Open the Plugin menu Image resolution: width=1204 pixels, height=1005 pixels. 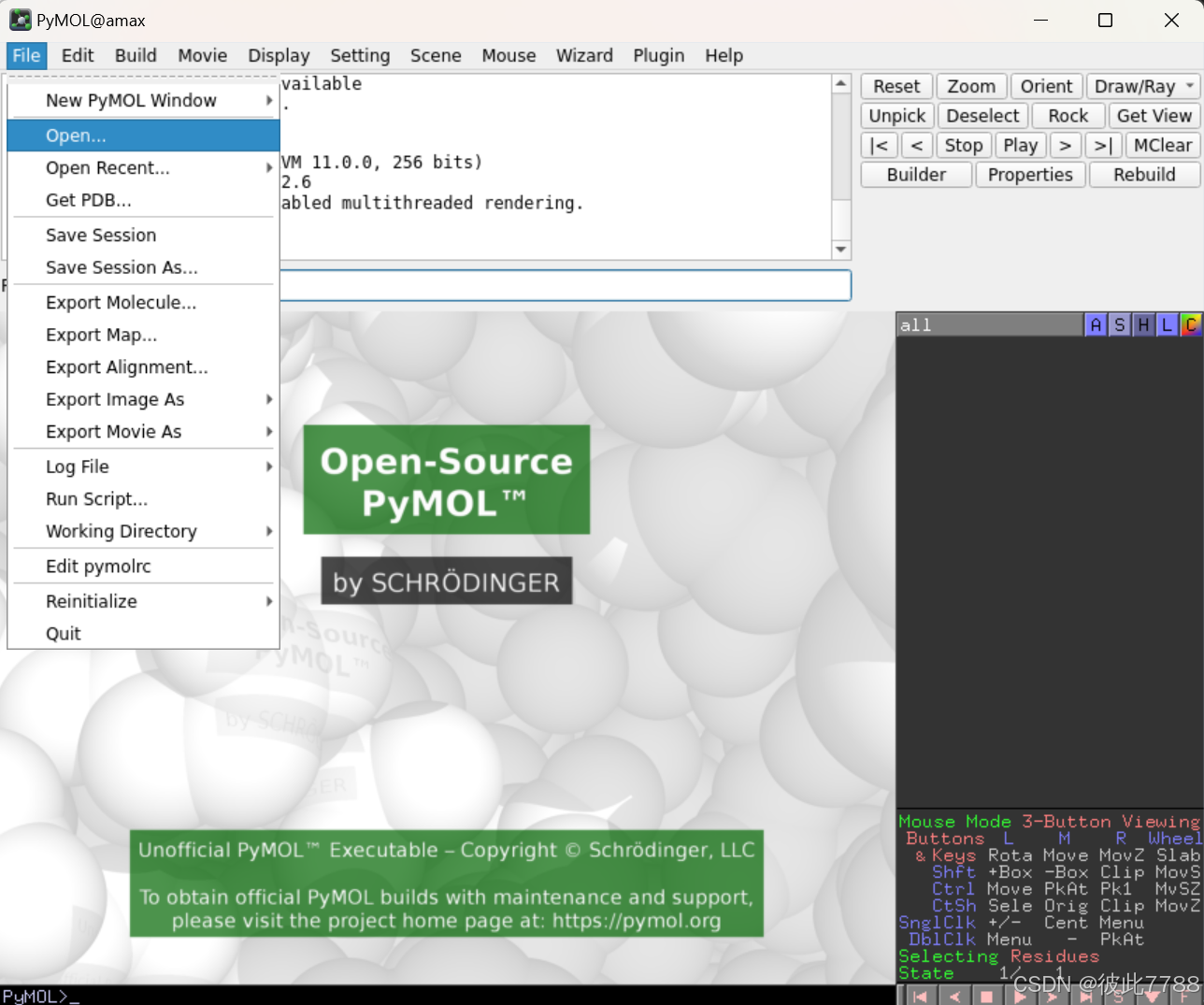(658, 55)
